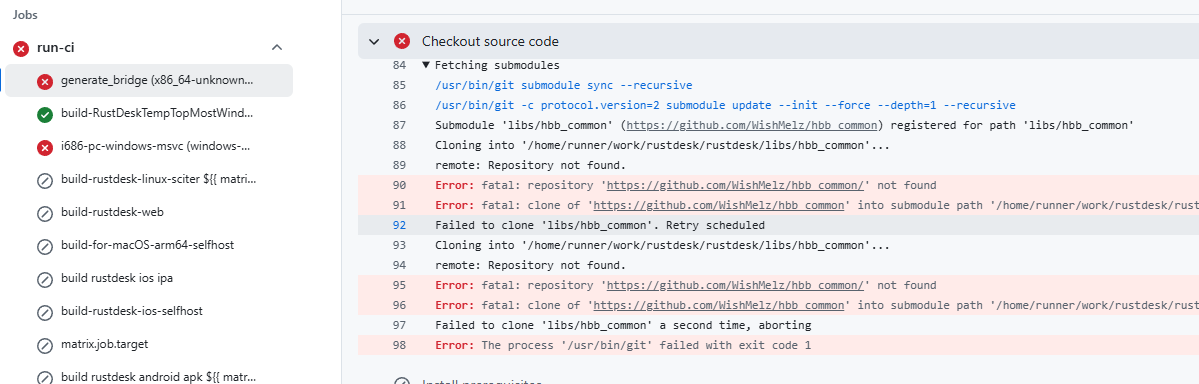Click failed status icon of generate_bridge job

[x=45, y=81]
